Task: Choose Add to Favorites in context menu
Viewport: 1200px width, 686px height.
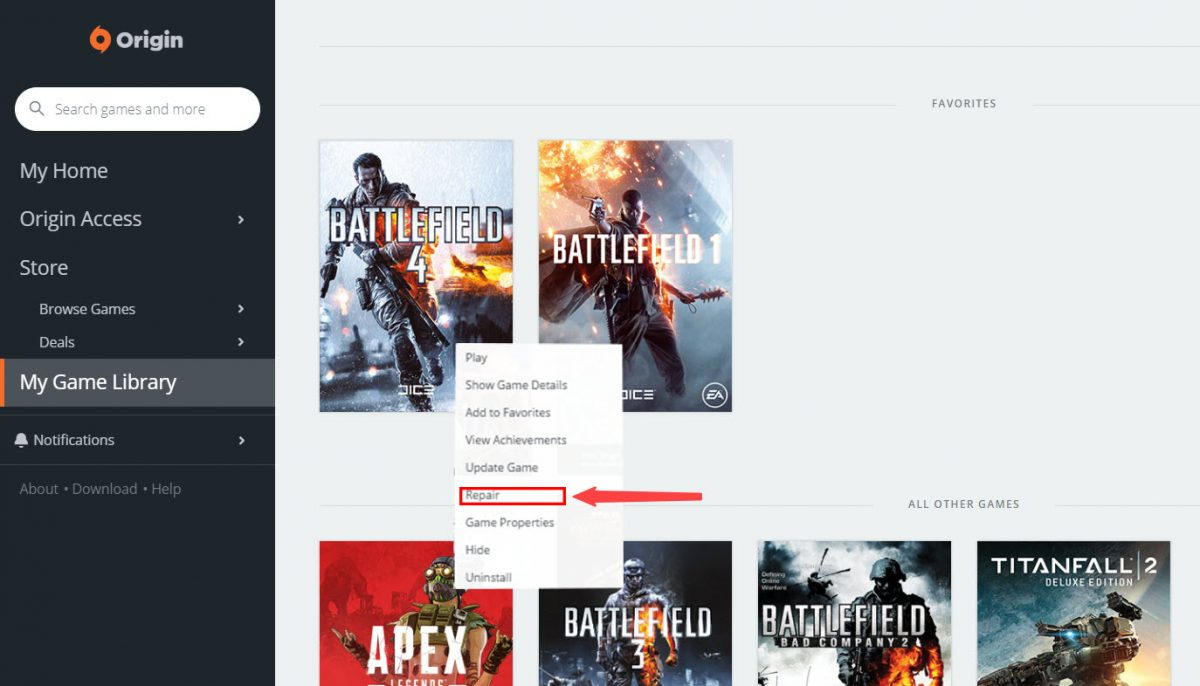Action: [x=508, y=412]
